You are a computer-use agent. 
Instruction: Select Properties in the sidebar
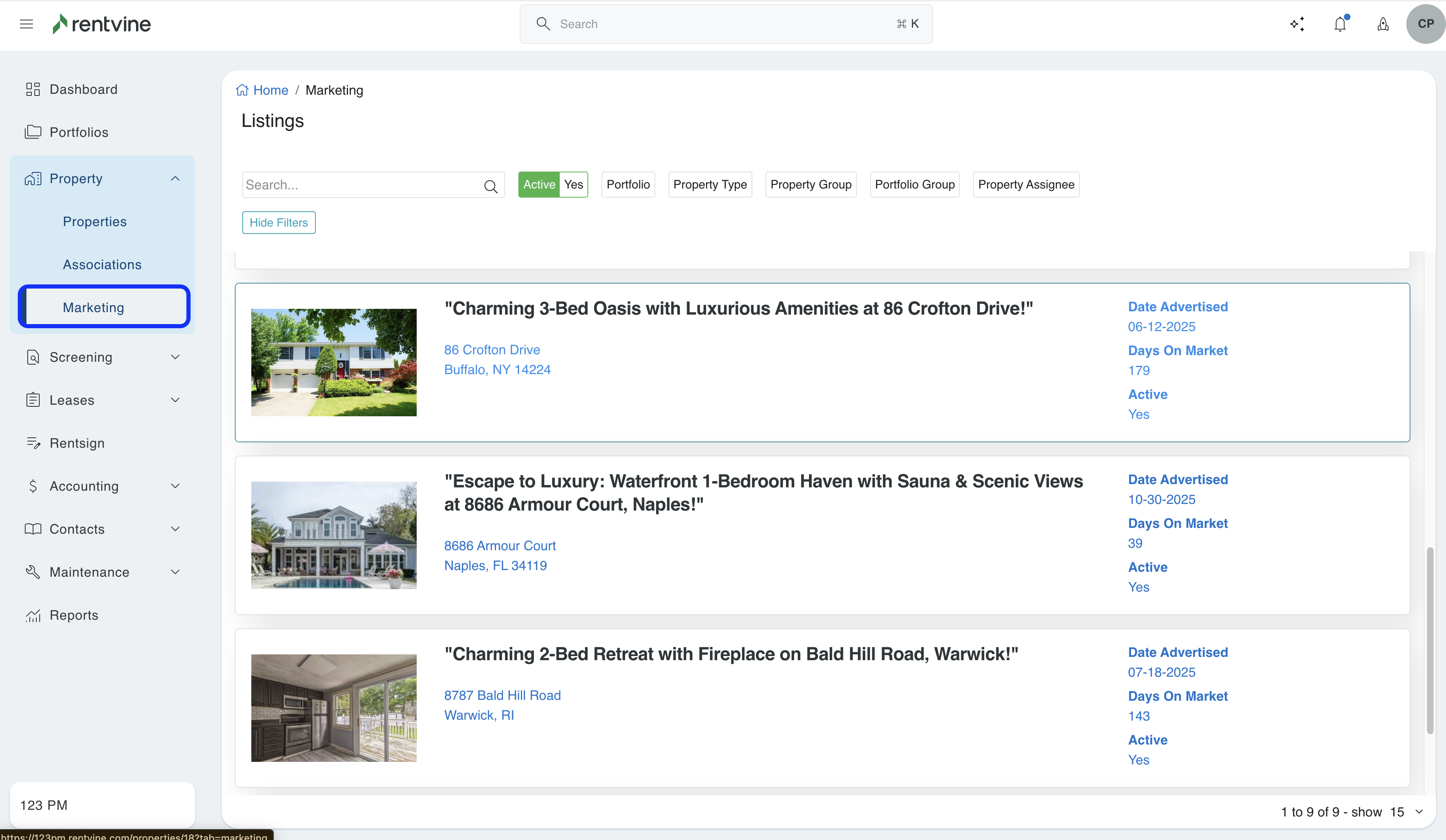pyautogui.click(x=95, y=222)
